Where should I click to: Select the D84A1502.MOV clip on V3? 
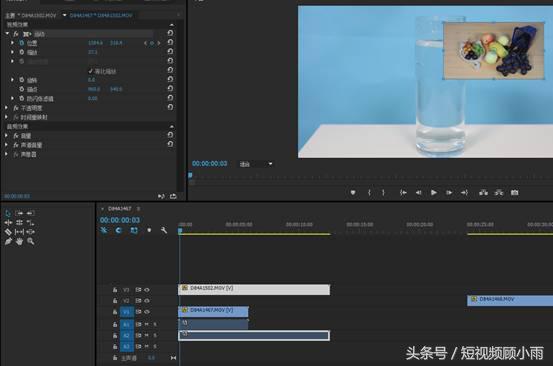[254, 289]
